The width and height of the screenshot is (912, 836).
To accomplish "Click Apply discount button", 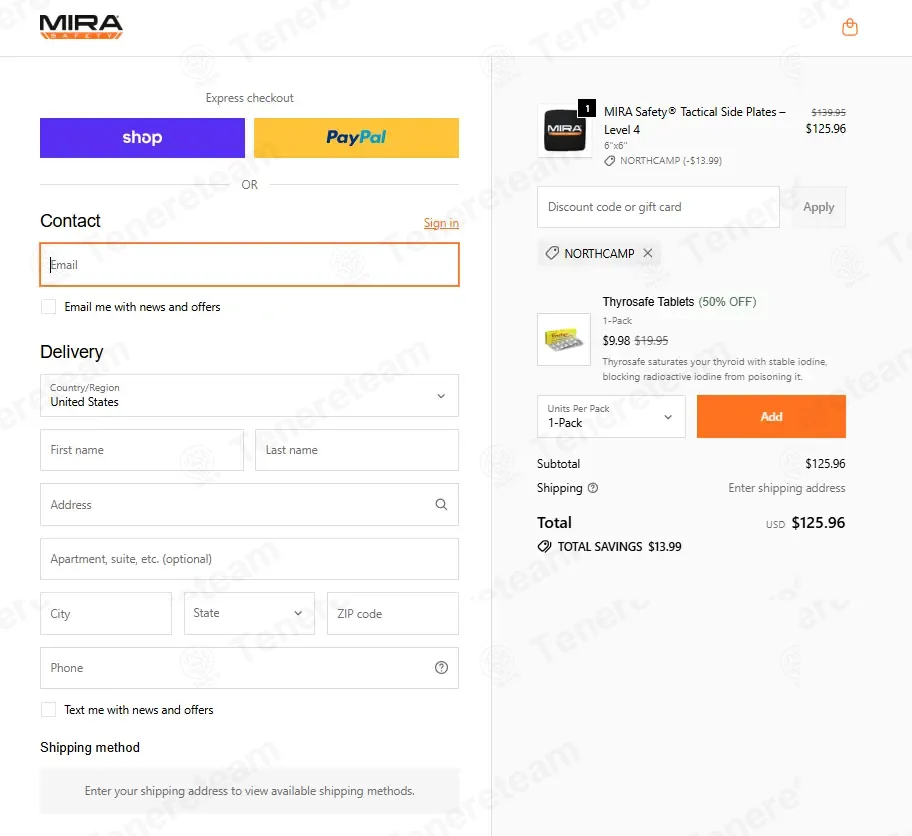I will [x=818, y=207].
